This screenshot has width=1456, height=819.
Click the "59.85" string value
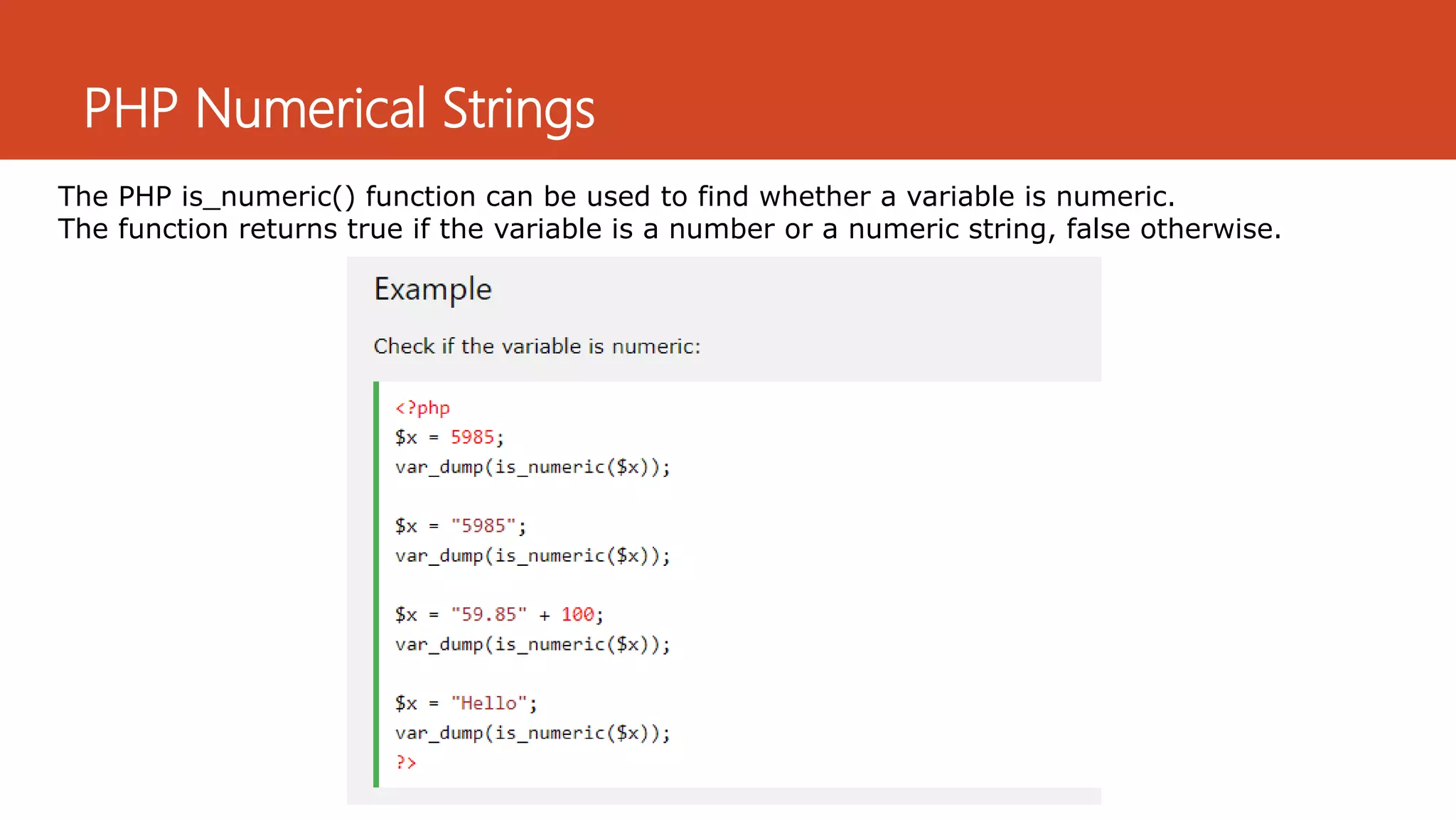tap(489, 614)
